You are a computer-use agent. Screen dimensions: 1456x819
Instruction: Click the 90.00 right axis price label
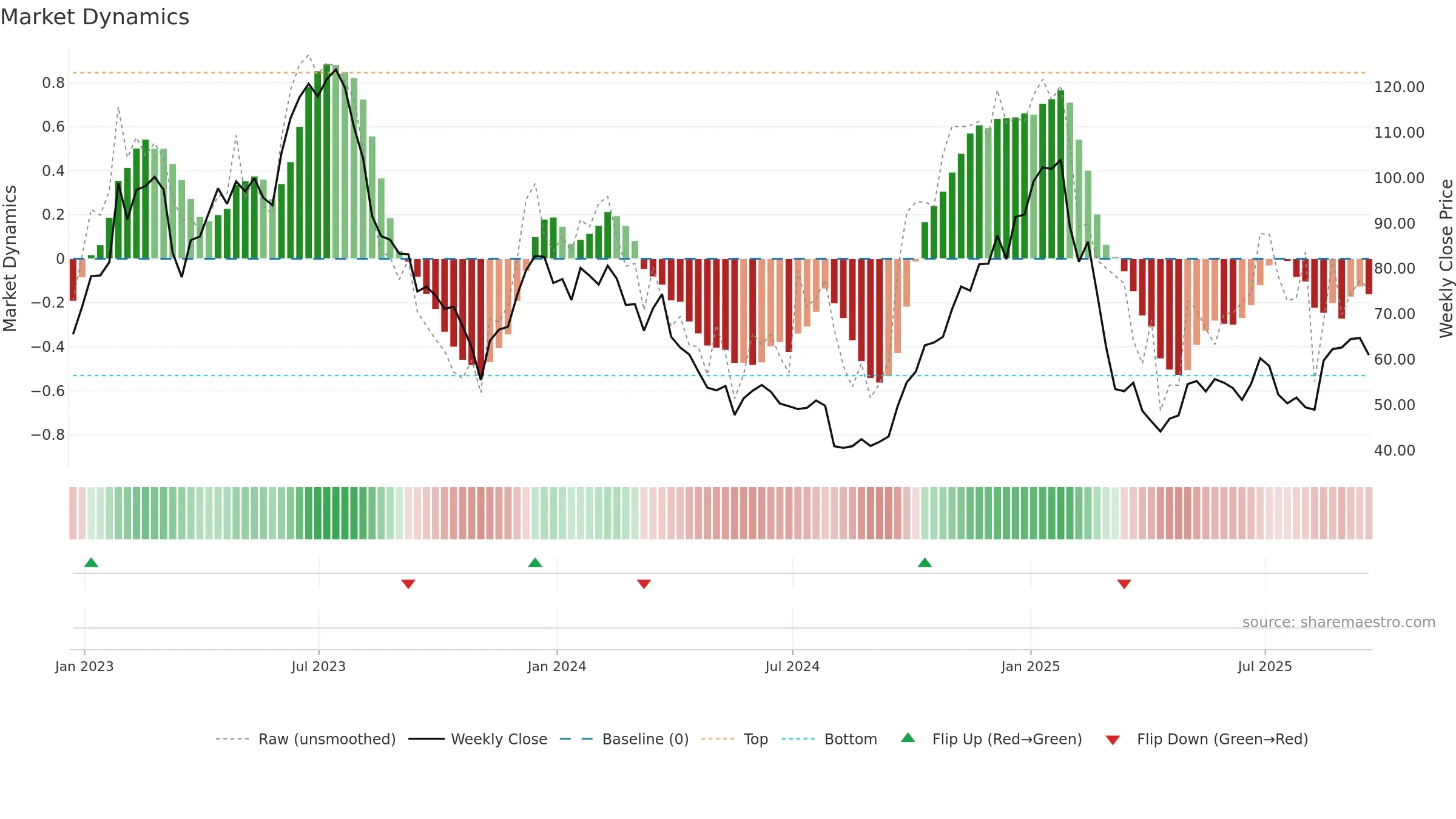pyautogui.click(x=1395, y=223)
